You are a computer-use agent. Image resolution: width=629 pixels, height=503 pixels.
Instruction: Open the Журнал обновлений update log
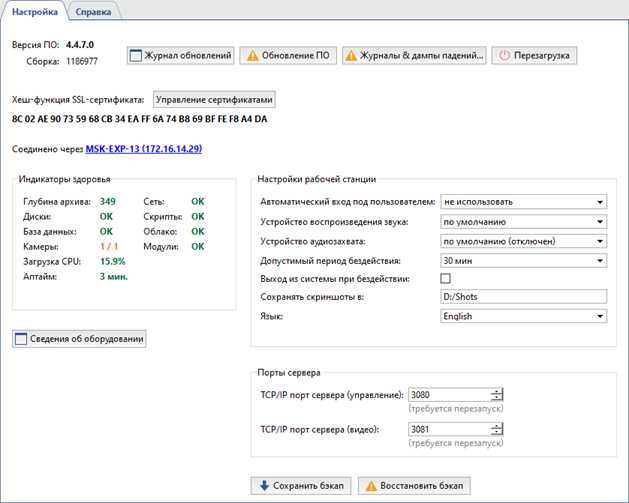pos(181,55)
